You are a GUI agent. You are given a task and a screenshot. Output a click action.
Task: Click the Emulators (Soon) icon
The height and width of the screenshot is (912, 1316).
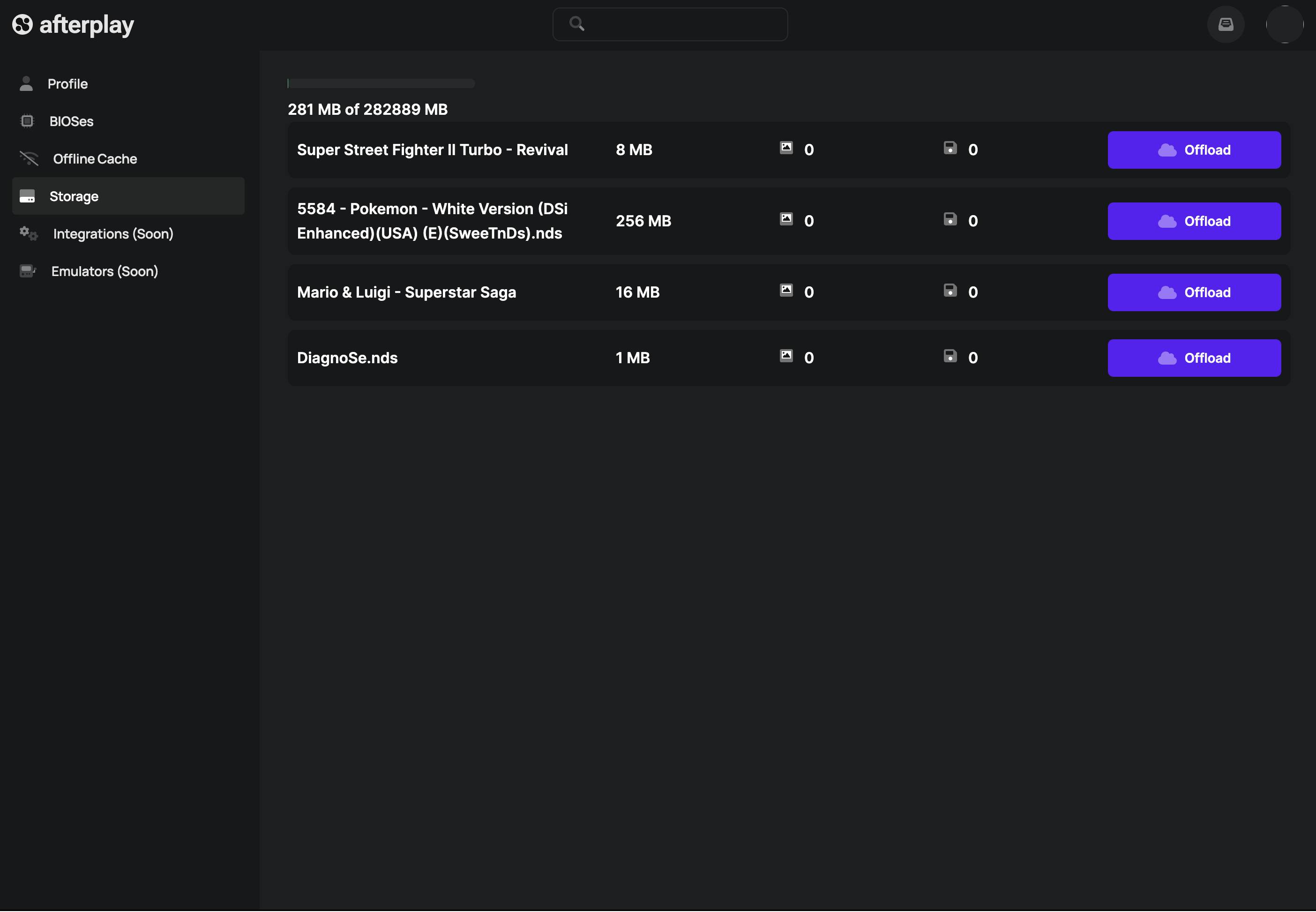click(x=28, y=271)
